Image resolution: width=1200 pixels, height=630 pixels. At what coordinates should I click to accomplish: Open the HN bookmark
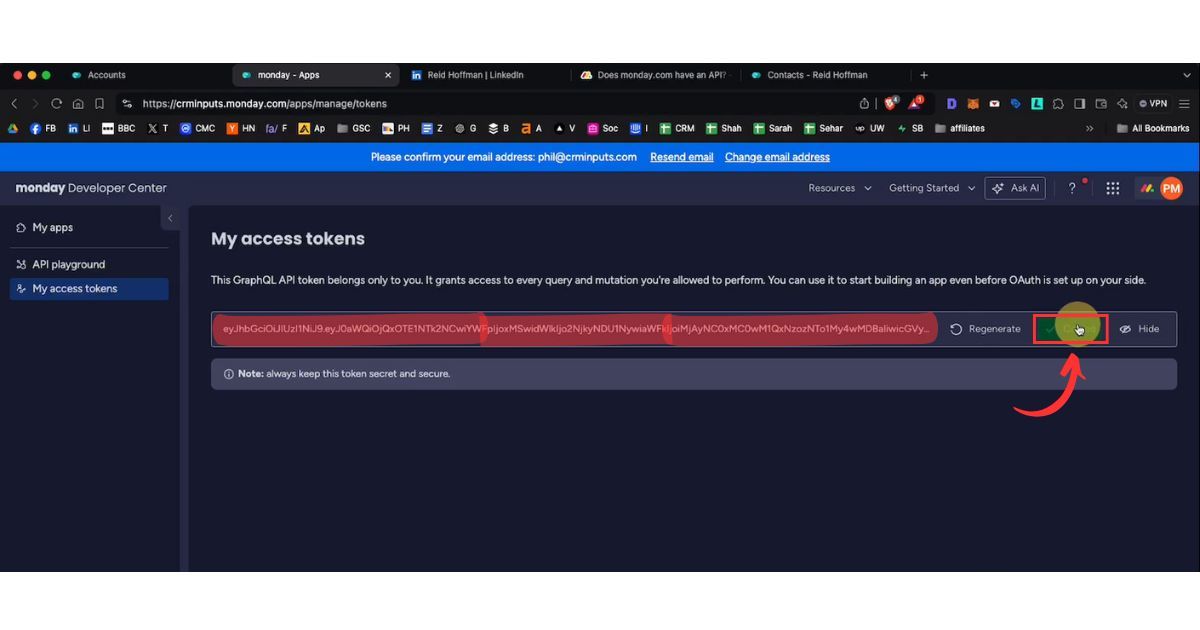(x=241, y=128)
